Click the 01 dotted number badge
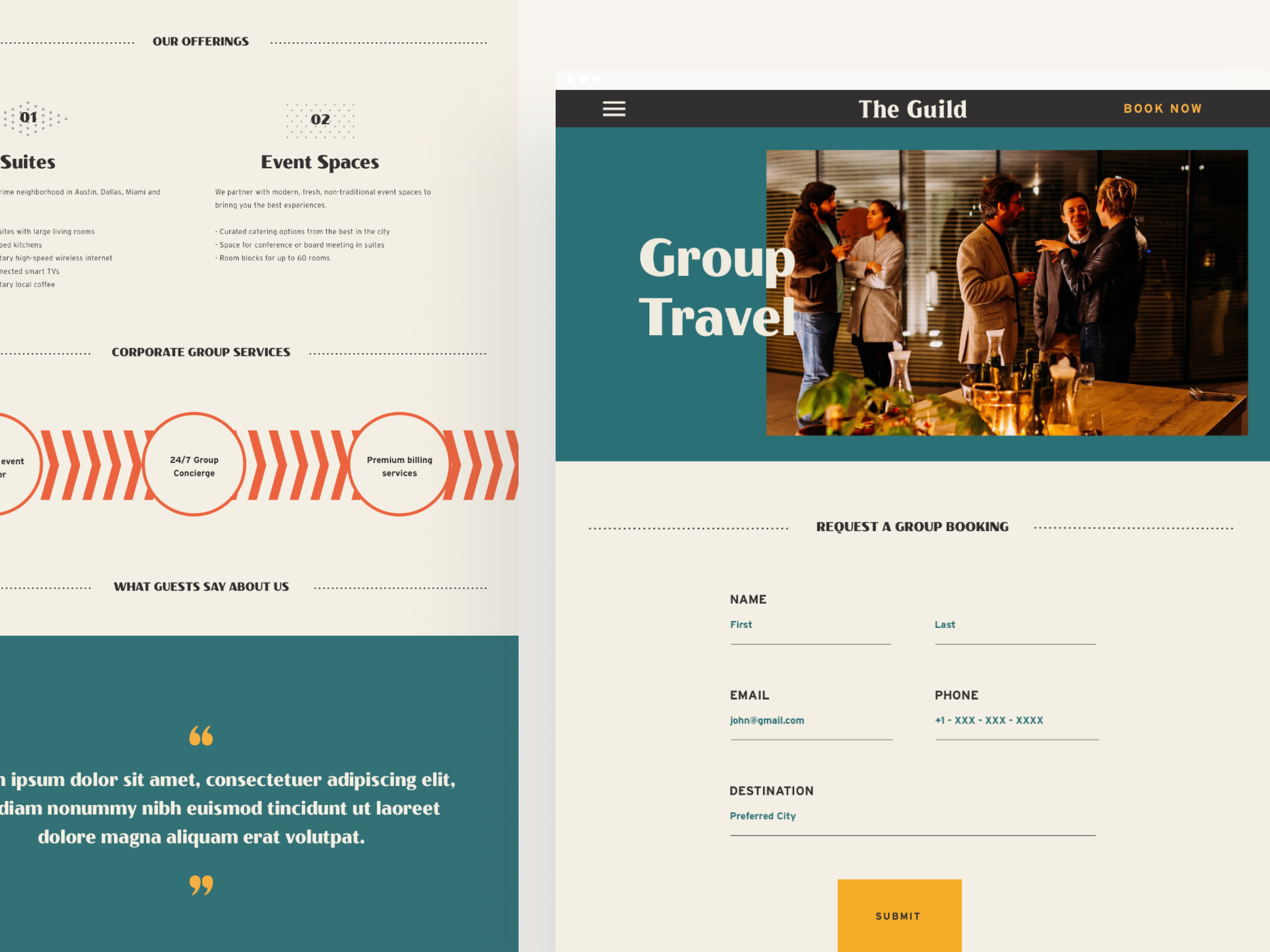 (29, 118)
